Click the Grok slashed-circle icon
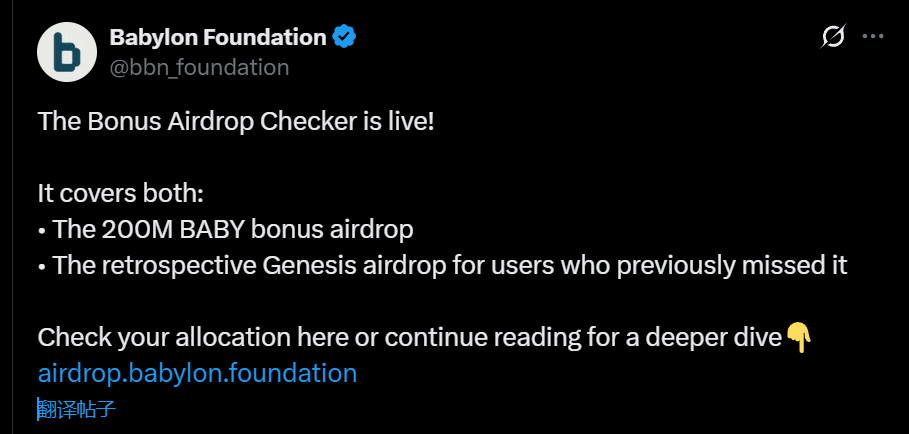909x434 pixels. click(832, 37)
